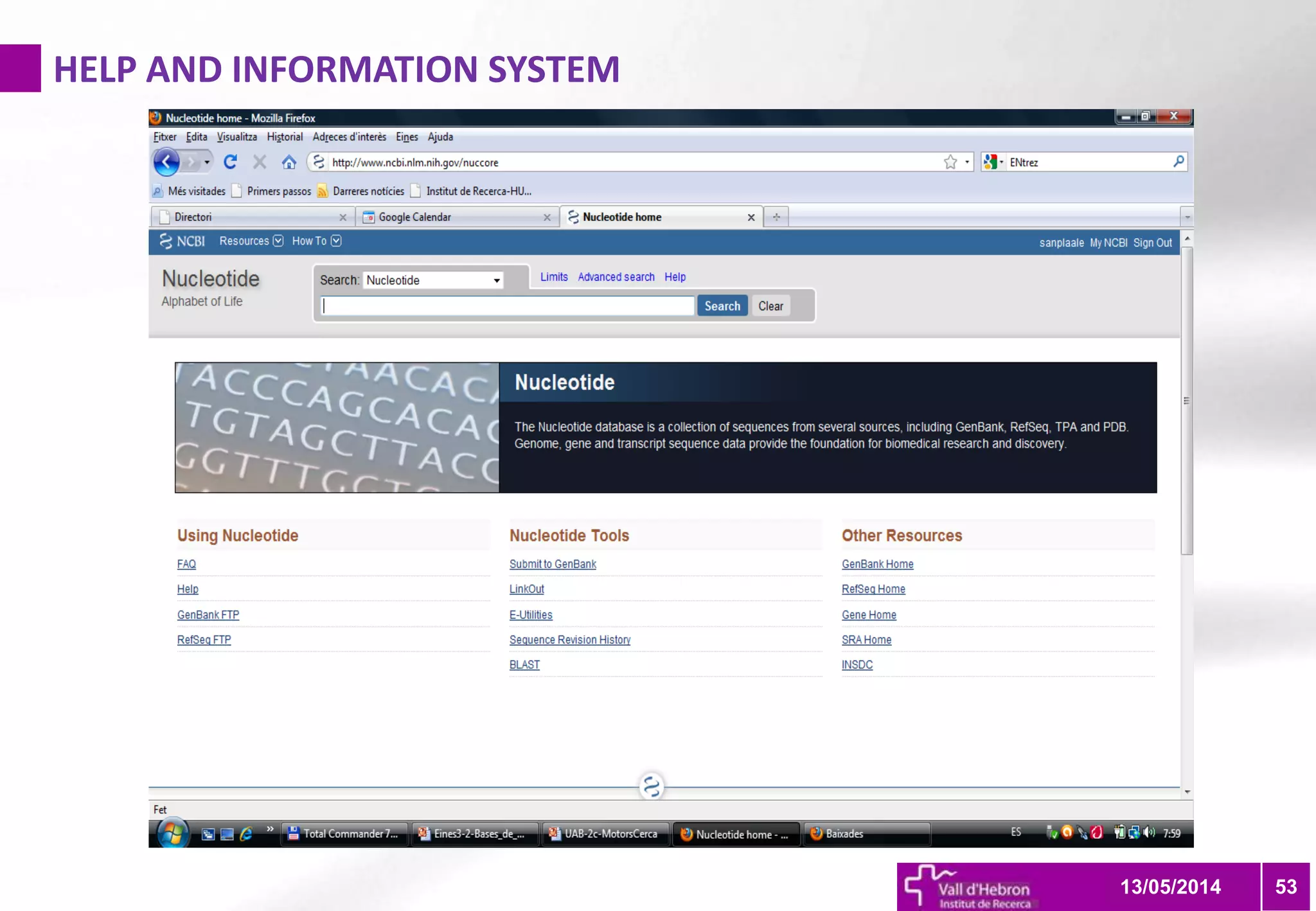
Task: Close the Nucleotide home tab
Action: pos(751,218)
